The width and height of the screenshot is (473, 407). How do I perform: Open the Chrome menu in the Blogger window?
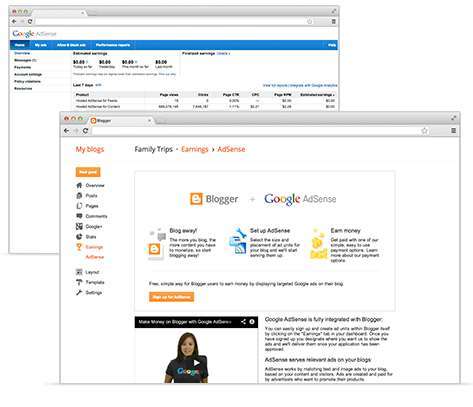(x=453, y=131)
